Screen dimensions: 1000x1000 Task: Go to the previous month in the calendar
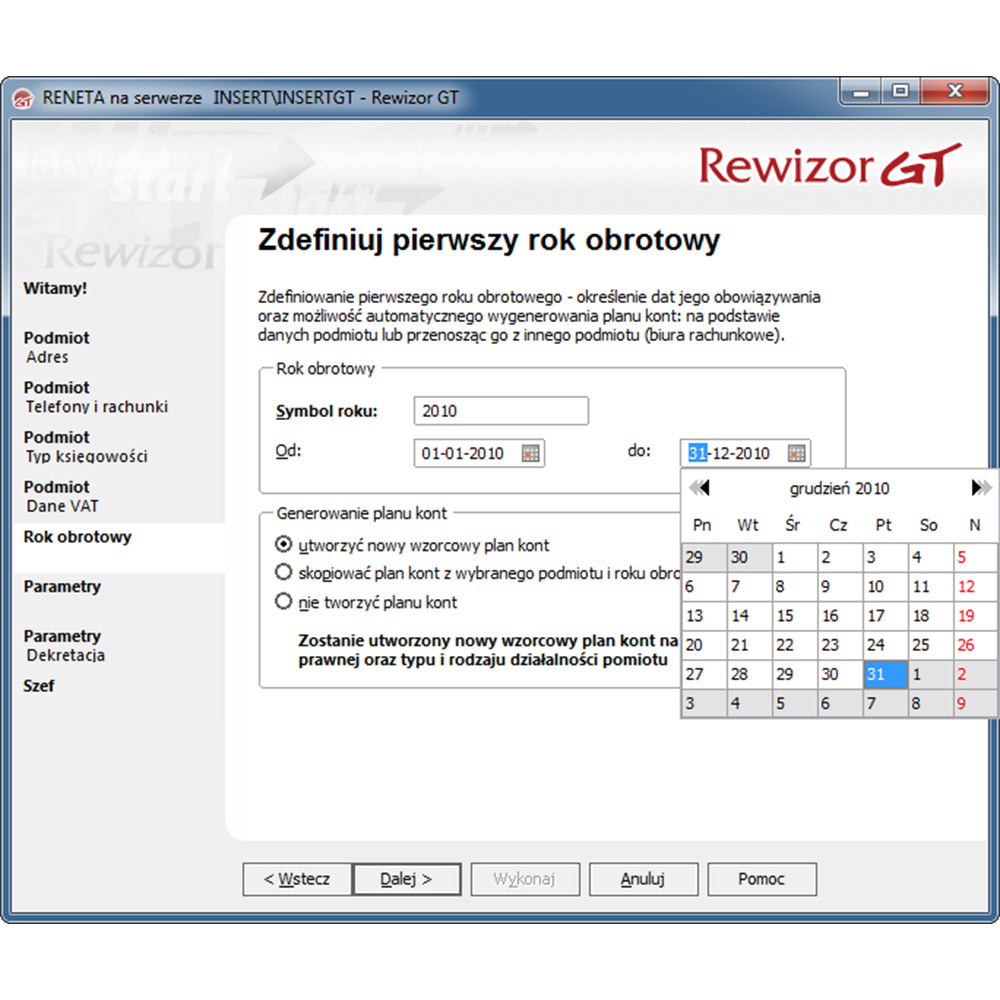coord(700,488)
